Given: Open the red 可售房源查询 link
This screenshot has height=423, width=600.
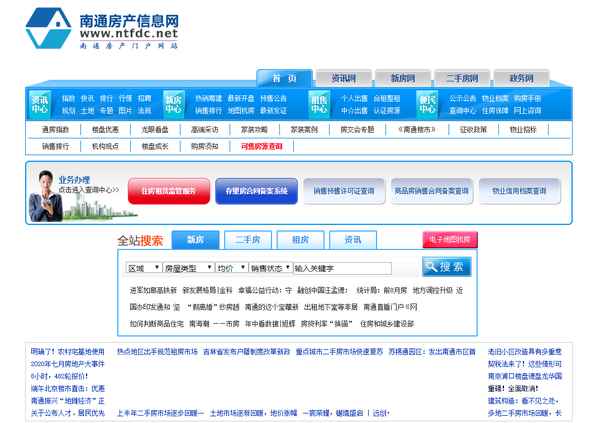Looking at the screenshot, I should (261, 146).
